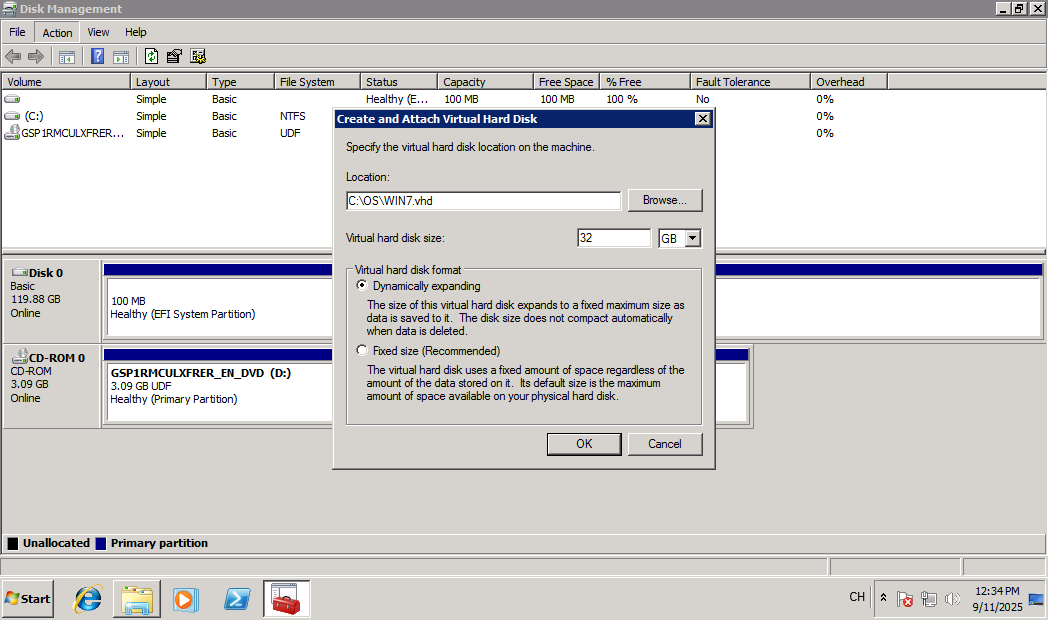Click the Help icon in the toolbar
Image resolution: width=1048 pixels, height=620 pixels.
(98, 56)
